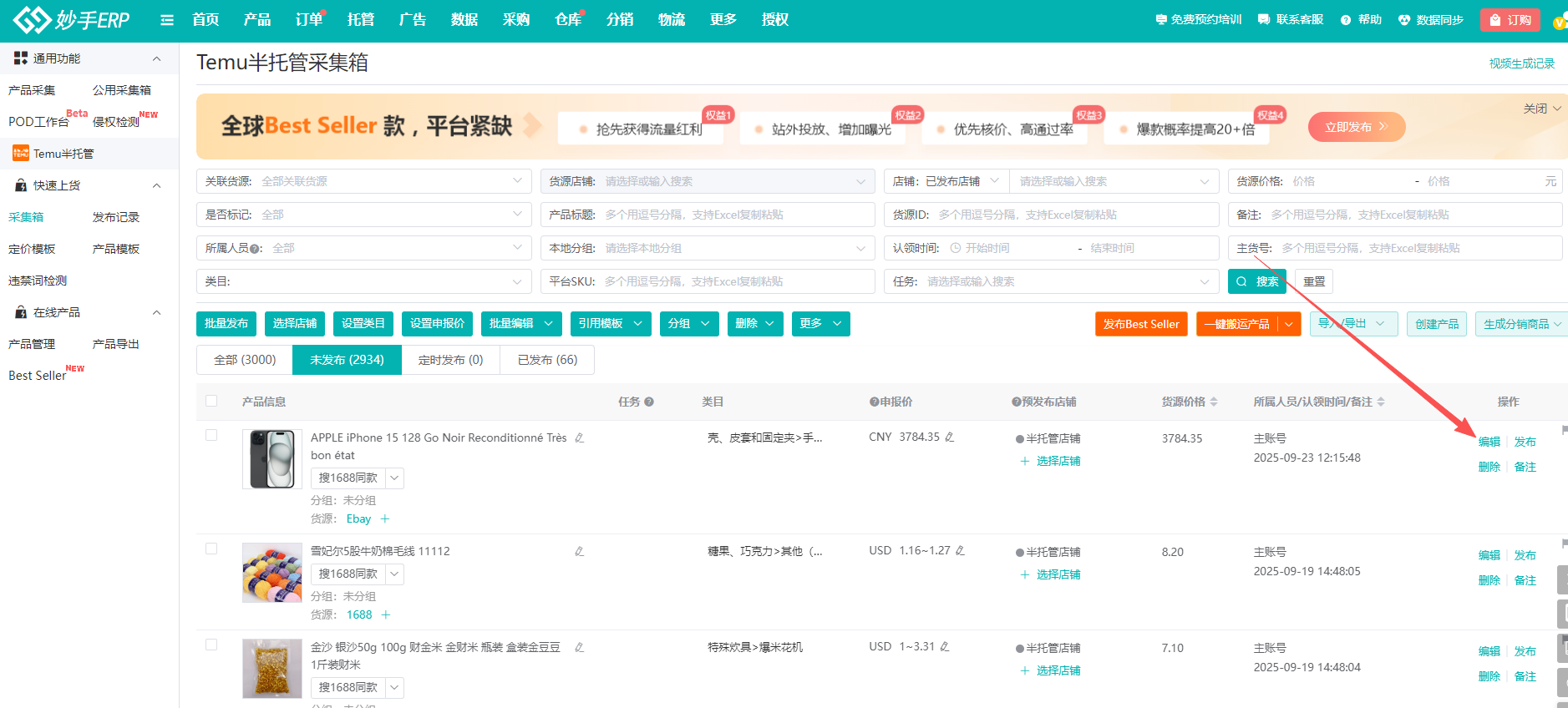Viewport: 1568px width, 708px height.
Task: Click the 重置 reset button
Action: (x=1314, y=281)
